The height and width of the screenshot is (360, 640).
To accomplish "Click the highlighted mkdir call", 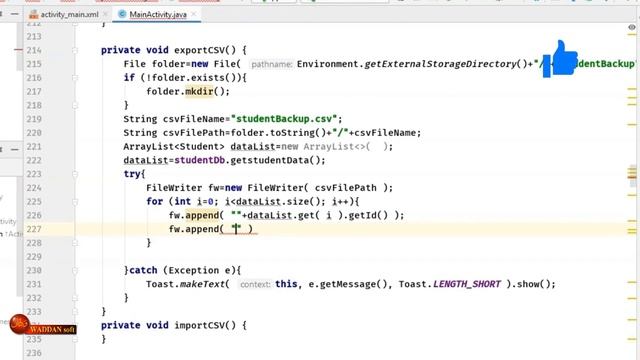I will 199,91.
